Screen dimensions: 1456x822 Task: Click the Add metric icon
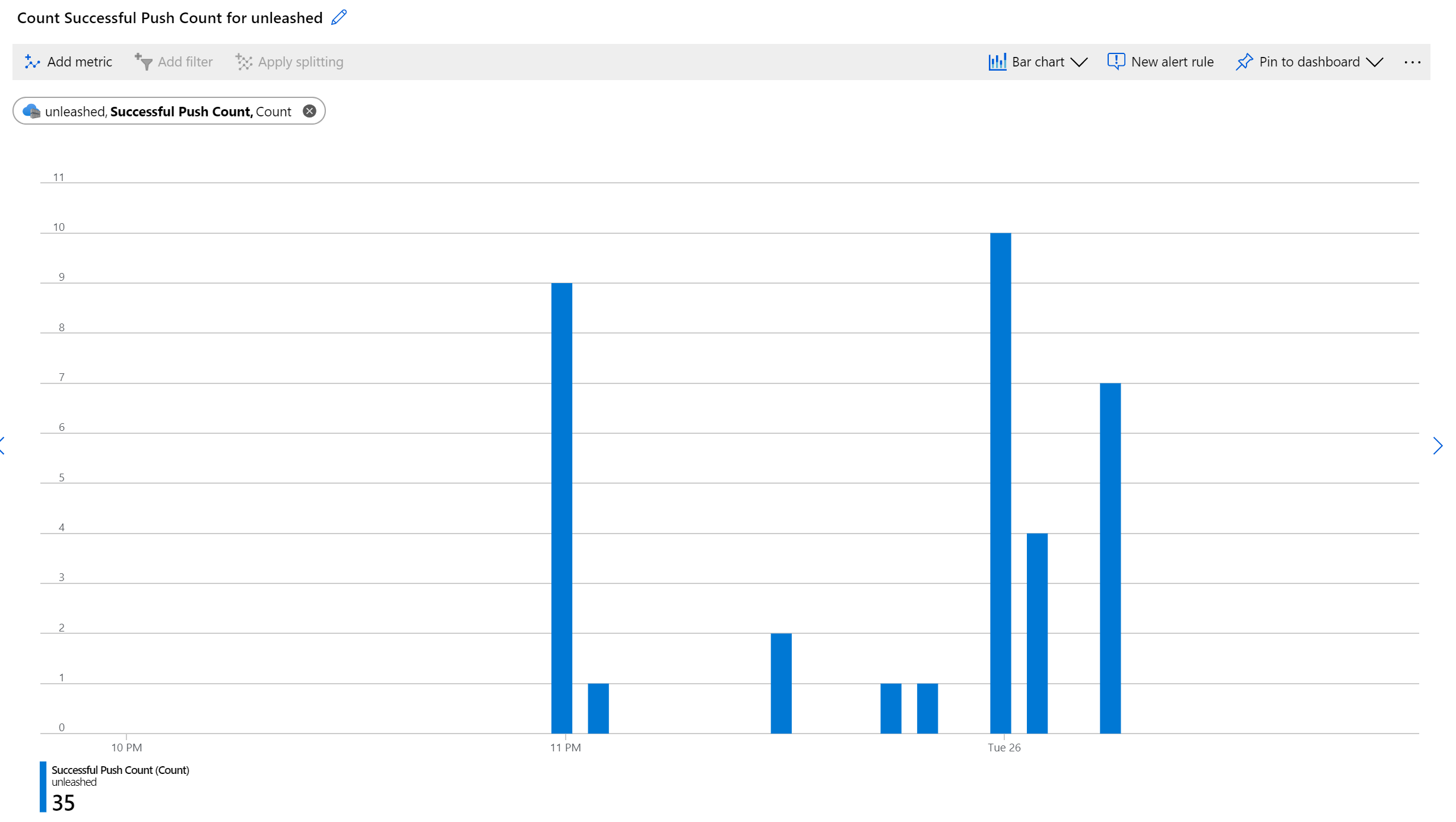click(33, 61)
